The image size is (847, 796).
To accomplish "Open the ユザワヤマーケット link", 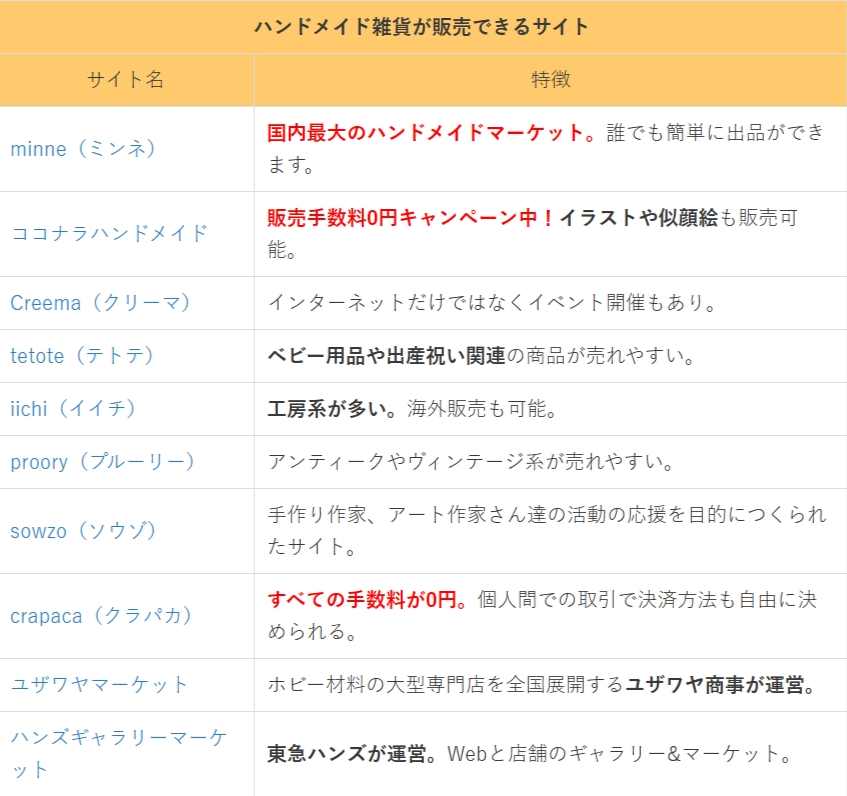I will click(x=99, y=685).
